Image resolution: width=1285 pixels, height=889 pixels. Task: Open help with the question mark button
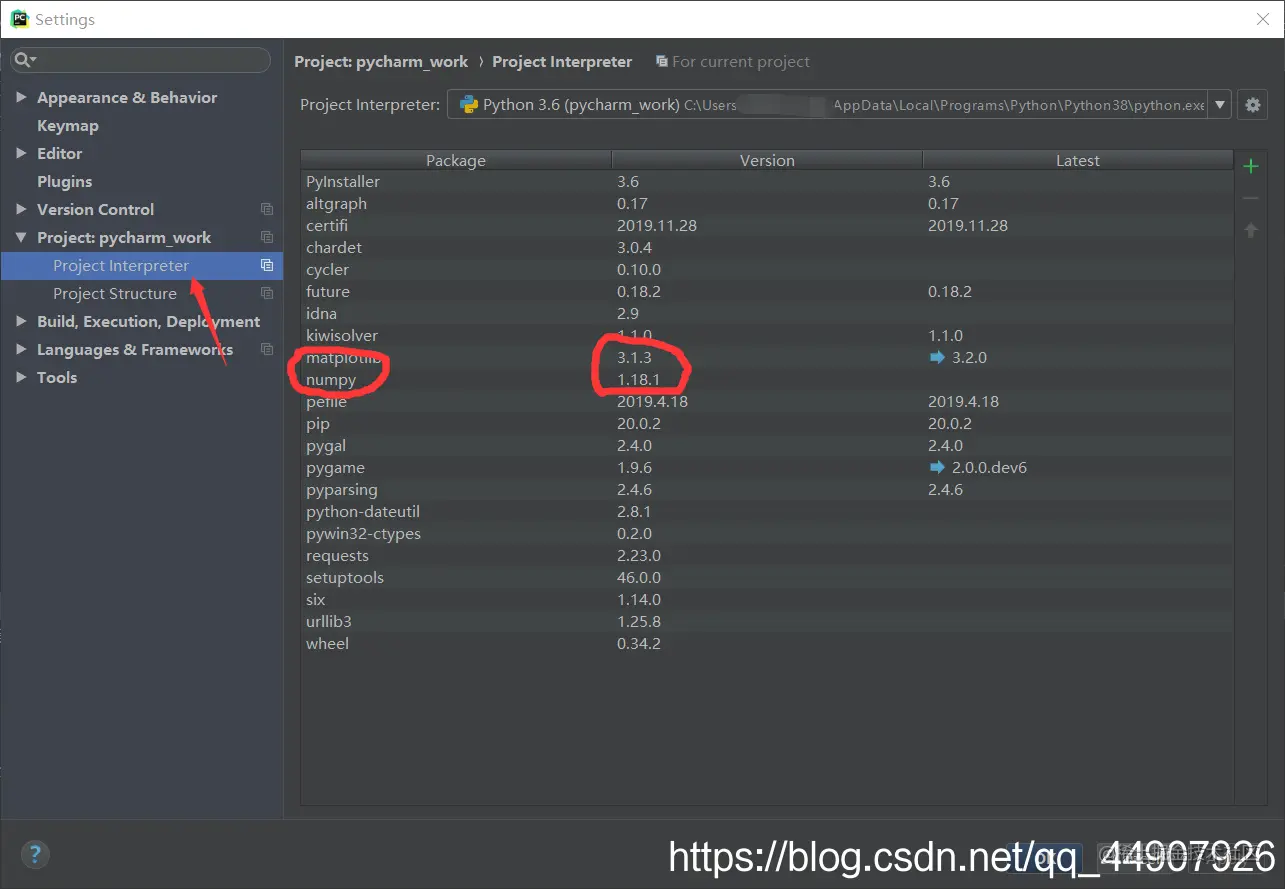(x=35, y=854)
